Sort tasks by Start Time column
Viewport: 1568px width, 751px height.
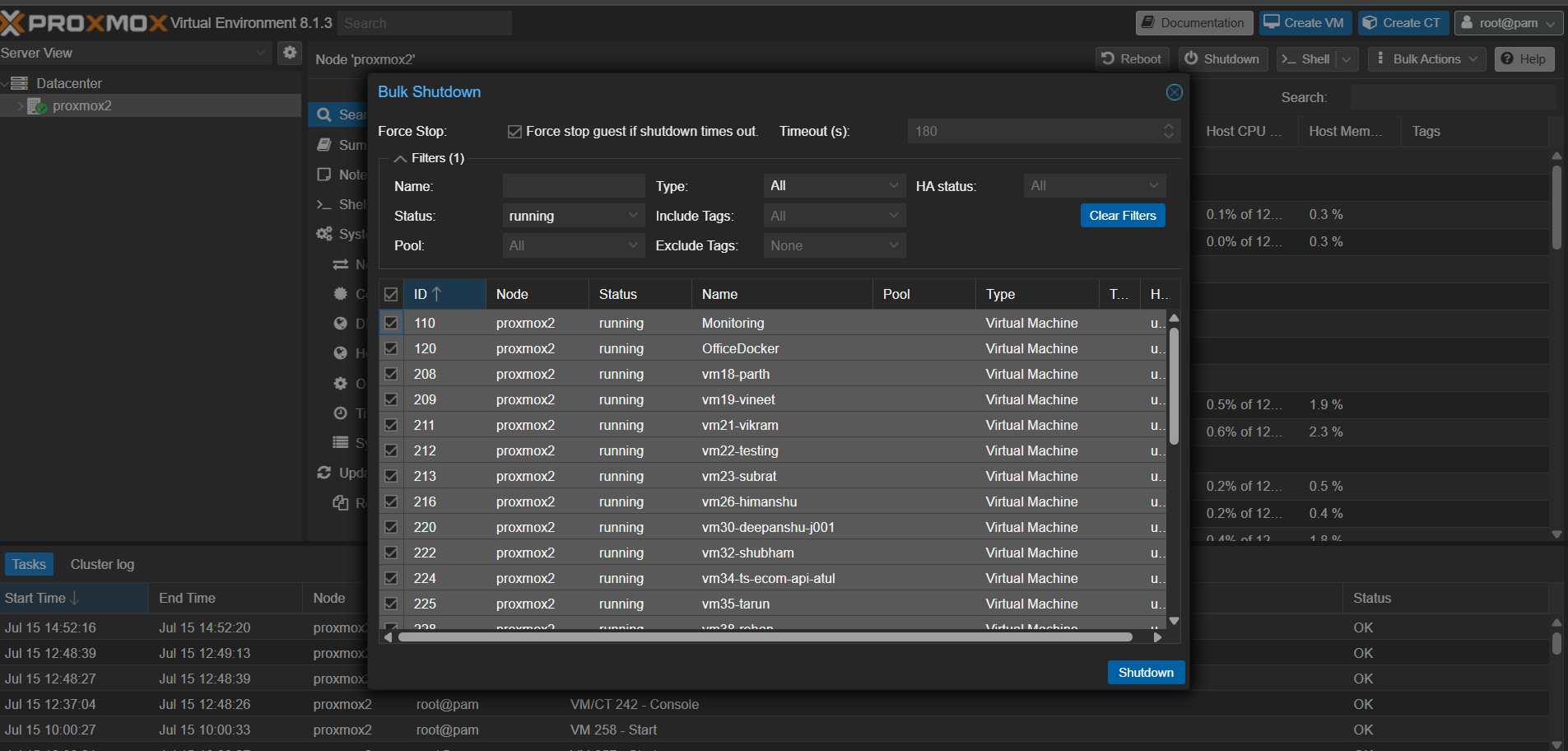coord(74,599)
